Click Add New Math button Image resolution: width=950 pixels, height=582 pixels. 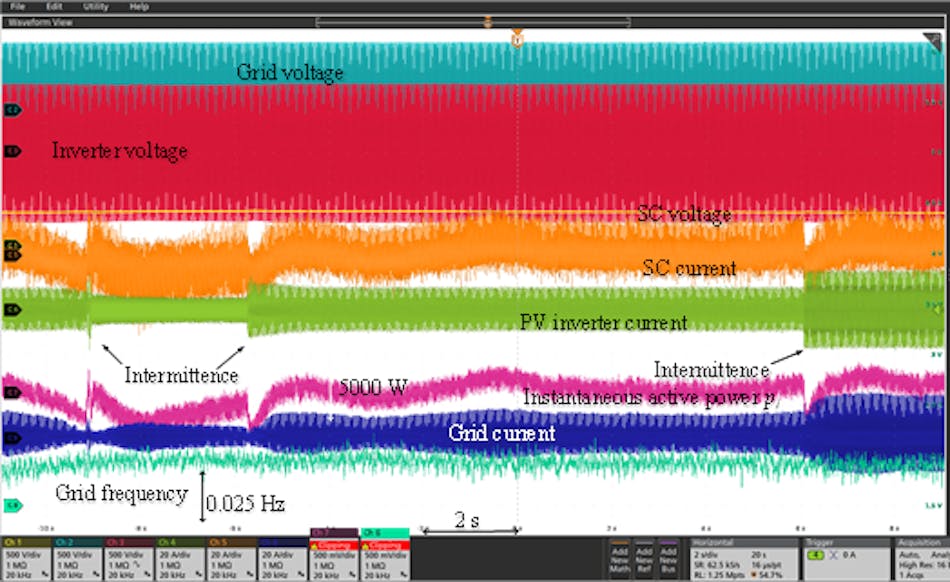(x=620, y=558)
